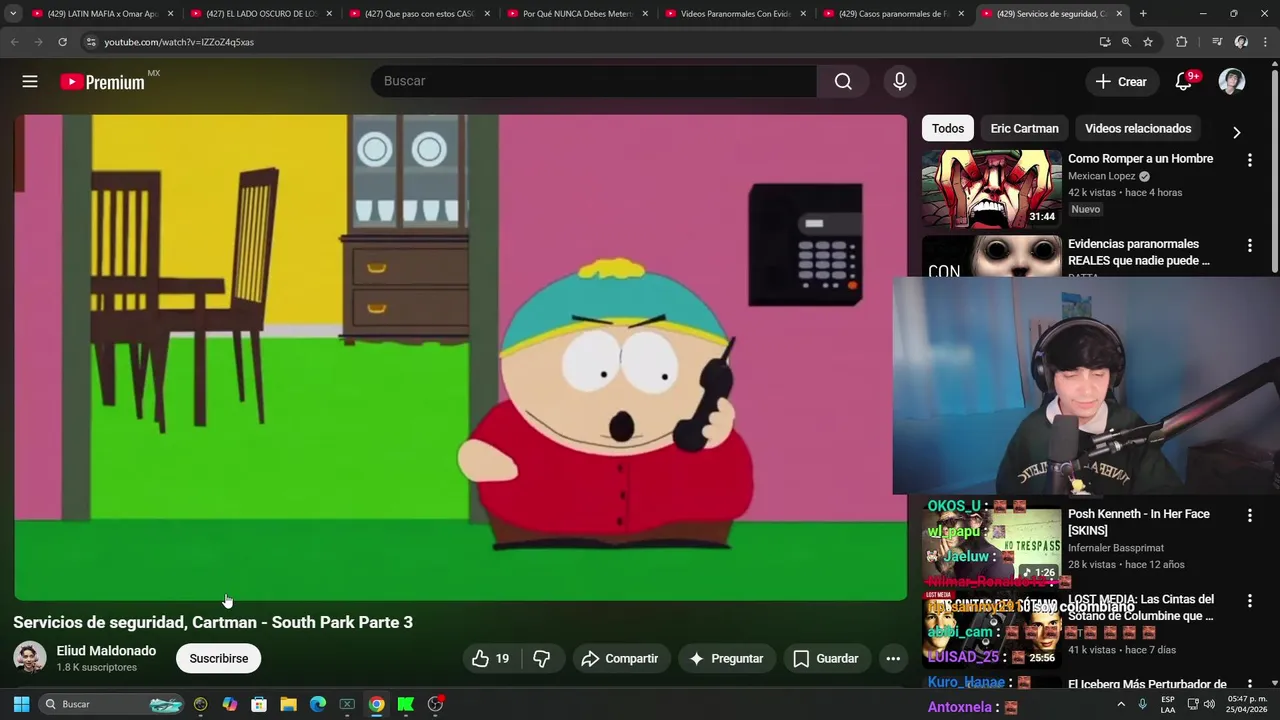Viewport: 1280px width, 720px height.
Task: Select the Todos filter chip
Action: tap(948, 128)
